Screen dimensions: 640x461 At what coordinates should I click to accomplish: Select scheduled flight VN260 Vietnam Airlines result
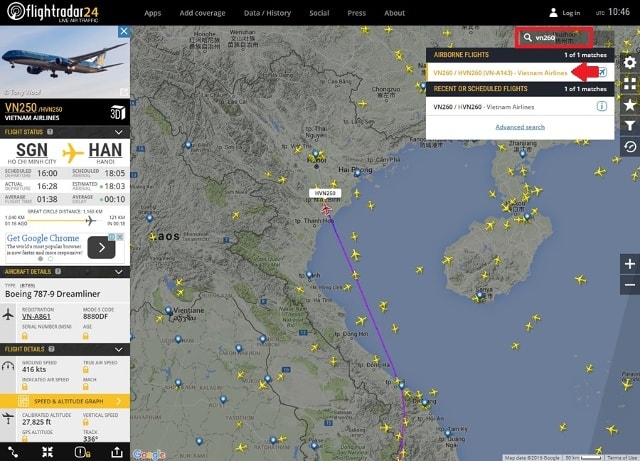coord(520,107)
